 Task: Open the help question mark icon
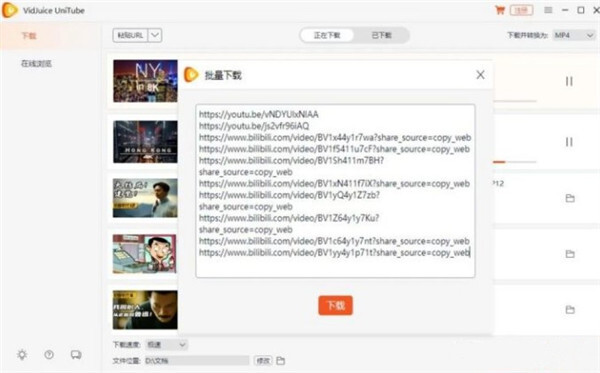pos(49,355)
